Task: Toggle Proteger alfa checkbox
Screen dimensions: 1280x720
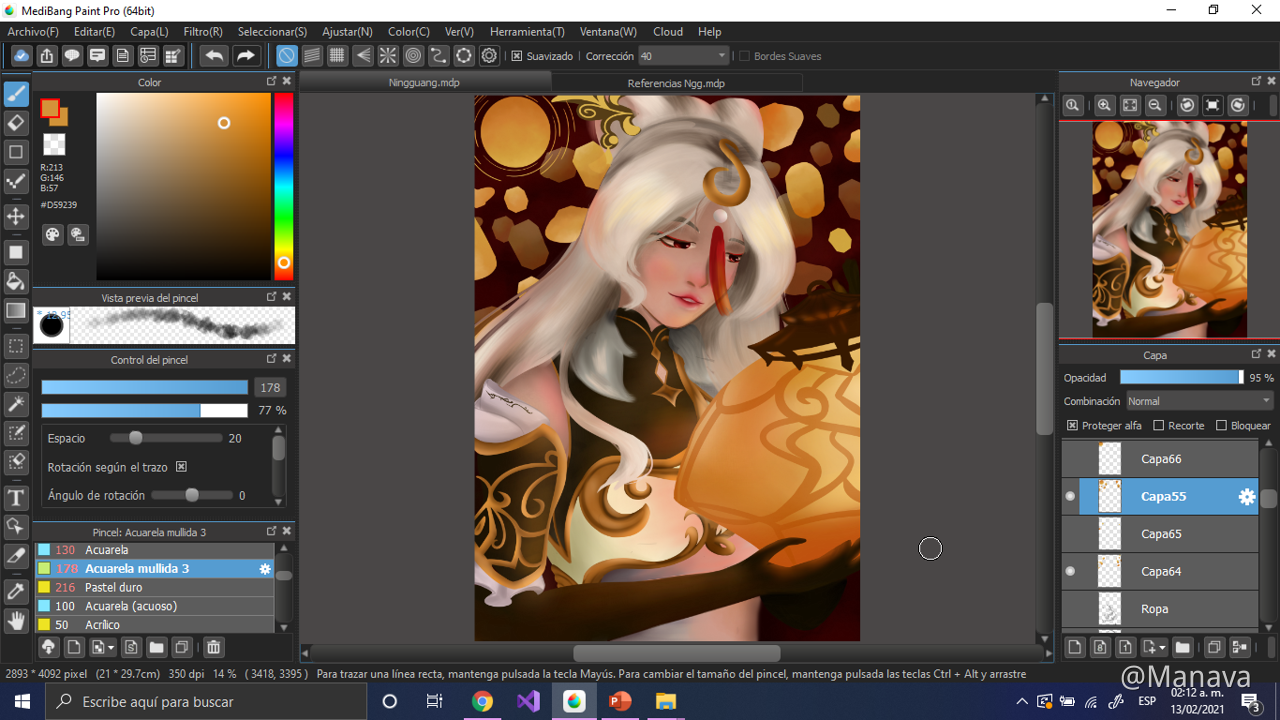Action: pos(1072,426)
